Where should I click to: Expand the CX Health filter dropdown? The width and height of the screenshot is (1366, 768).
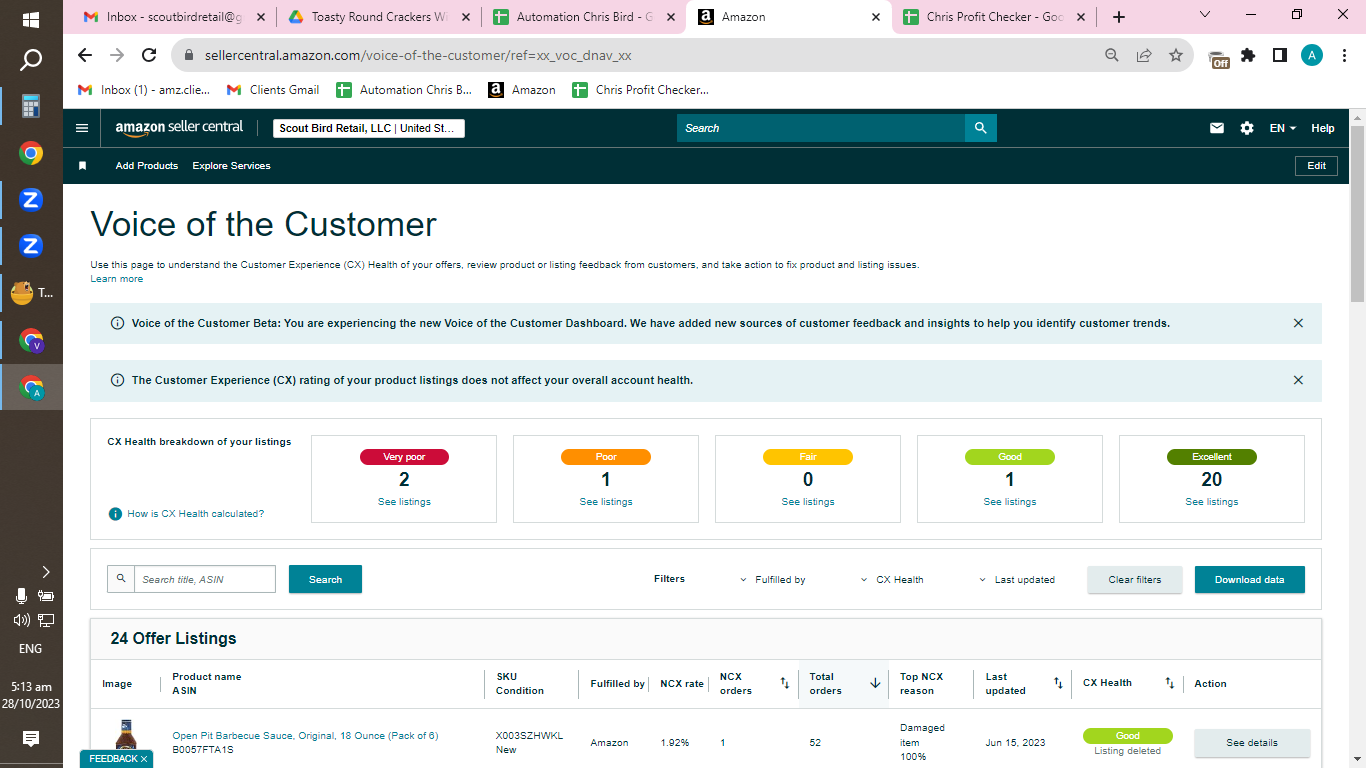click(892, 580)
